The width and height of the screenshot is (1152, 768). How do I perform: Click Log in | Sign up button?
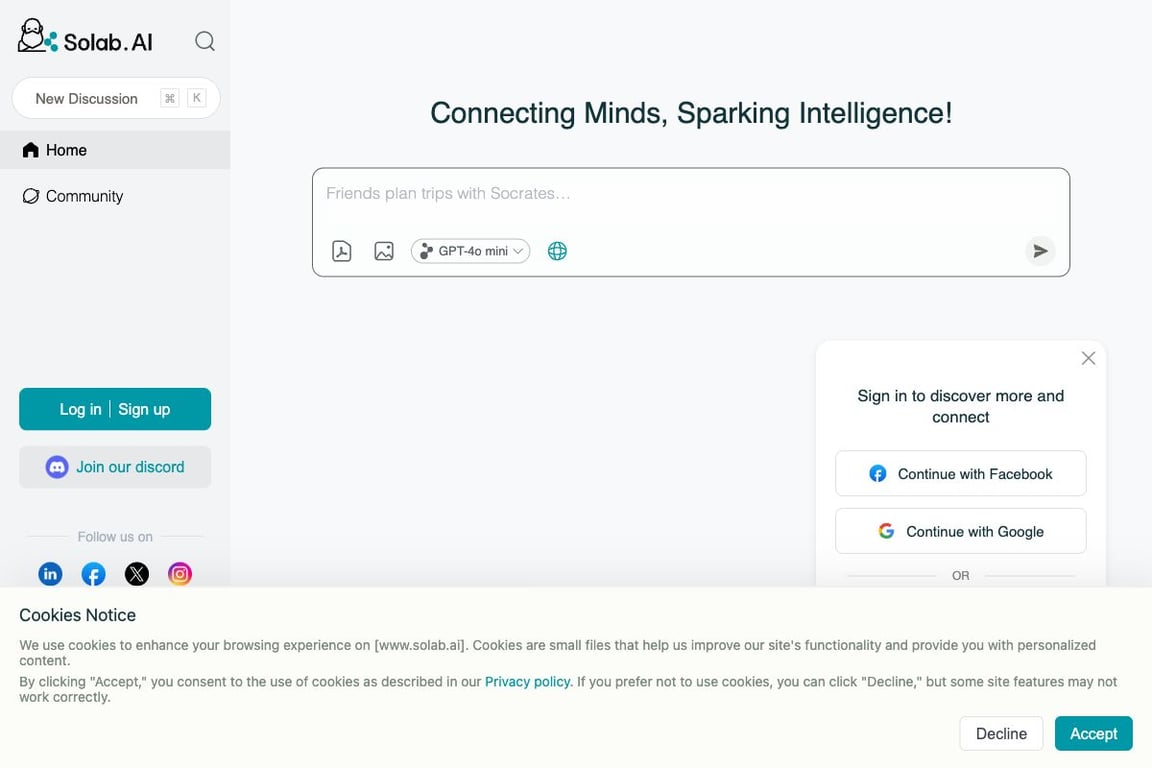115,409
